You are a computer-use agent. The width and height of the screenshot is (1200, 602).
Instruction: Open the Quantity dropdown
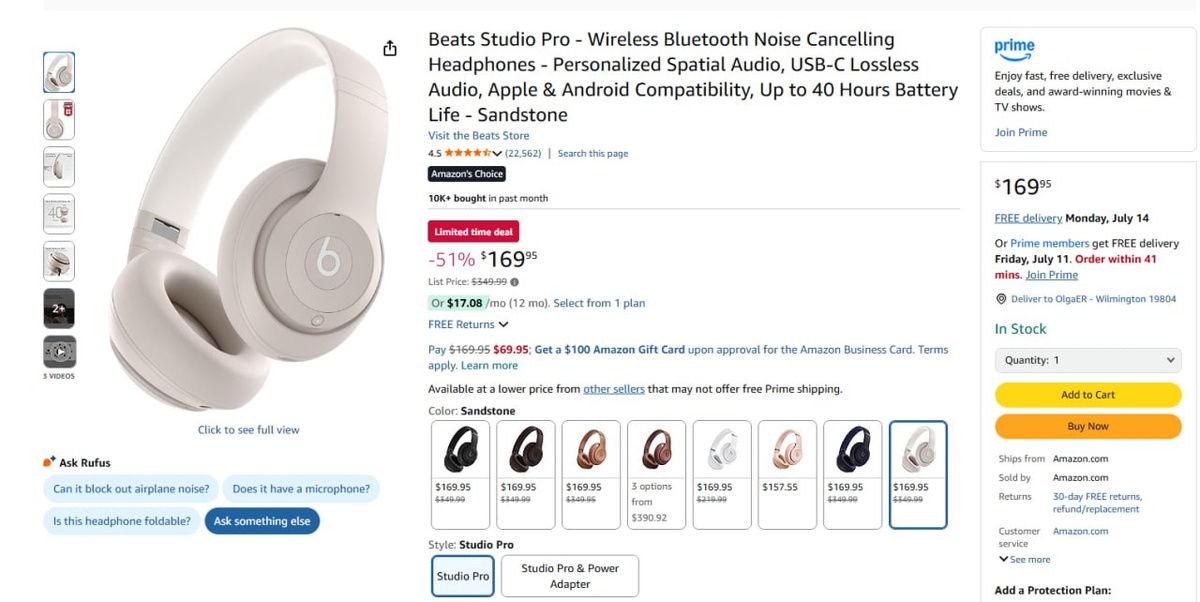click(x=1088, y=360)
